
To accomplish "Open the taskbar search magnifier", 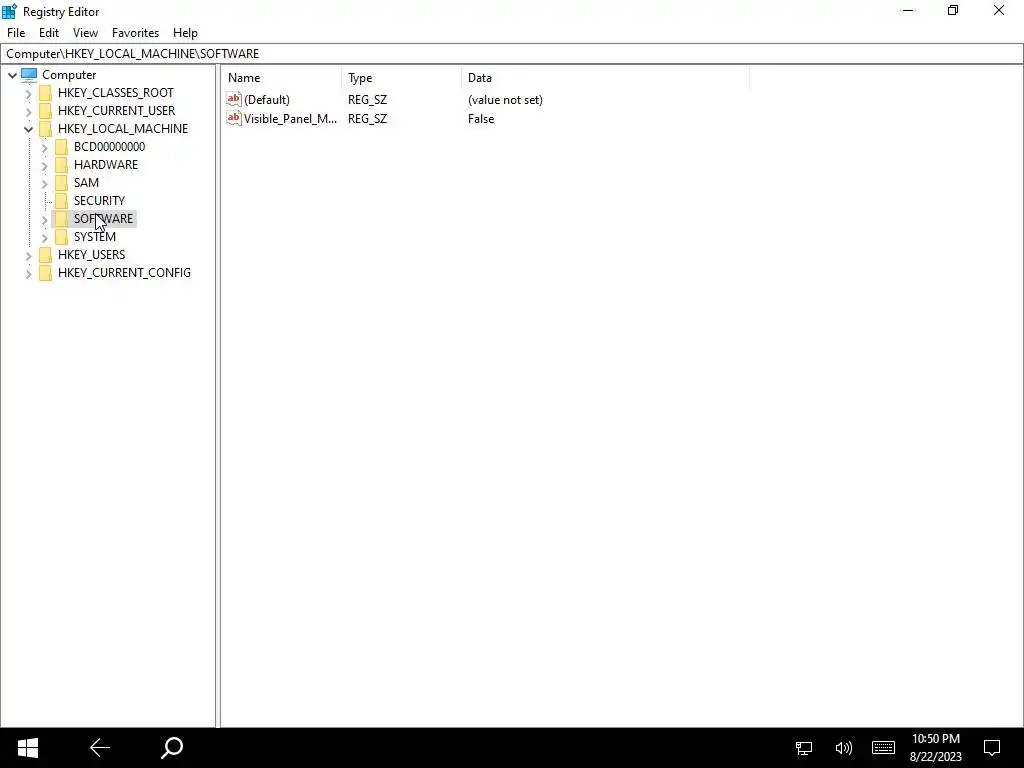I will [x=172, y=748].
